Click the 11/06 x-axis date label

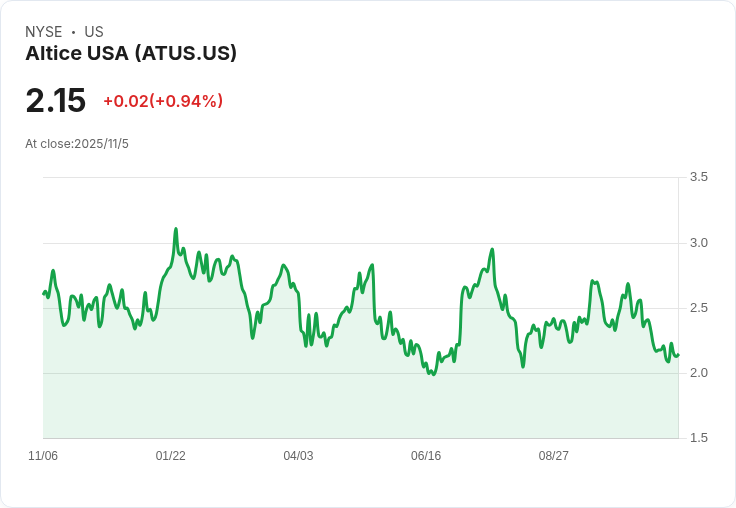(43, 455)
